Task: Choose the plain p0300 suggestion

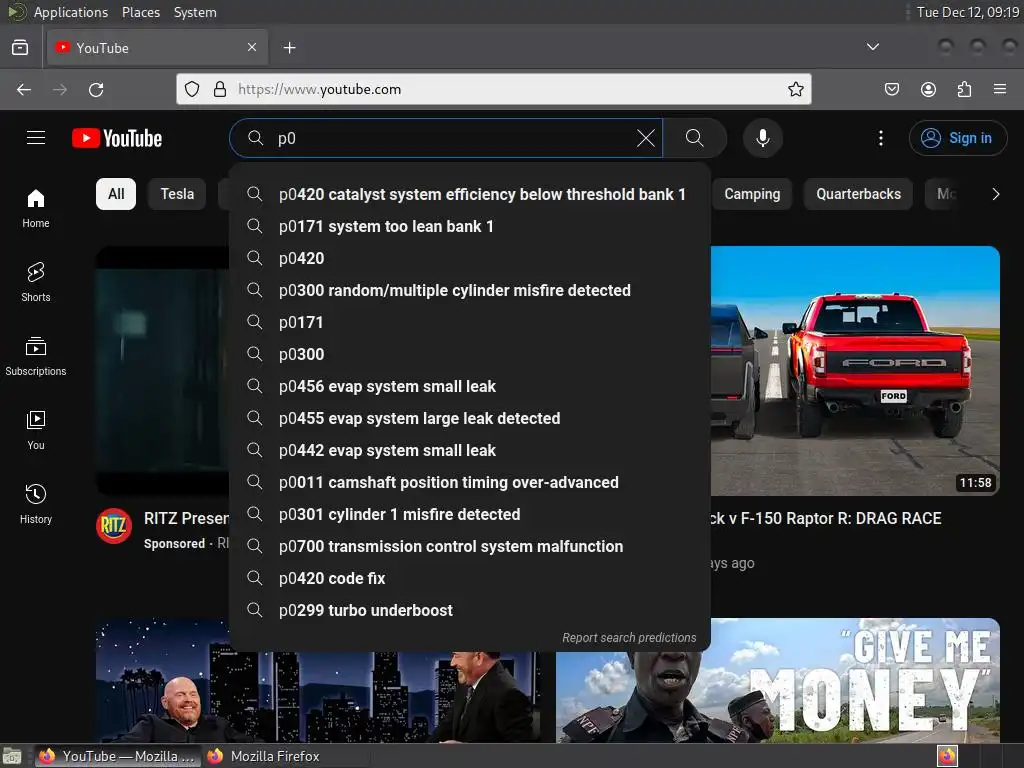Action: click(470, 354)
